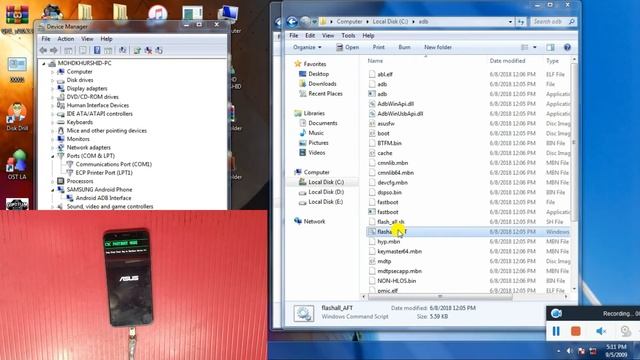Click the Uninstall device toolbar icon
The image size is (640, 360).
148,50
